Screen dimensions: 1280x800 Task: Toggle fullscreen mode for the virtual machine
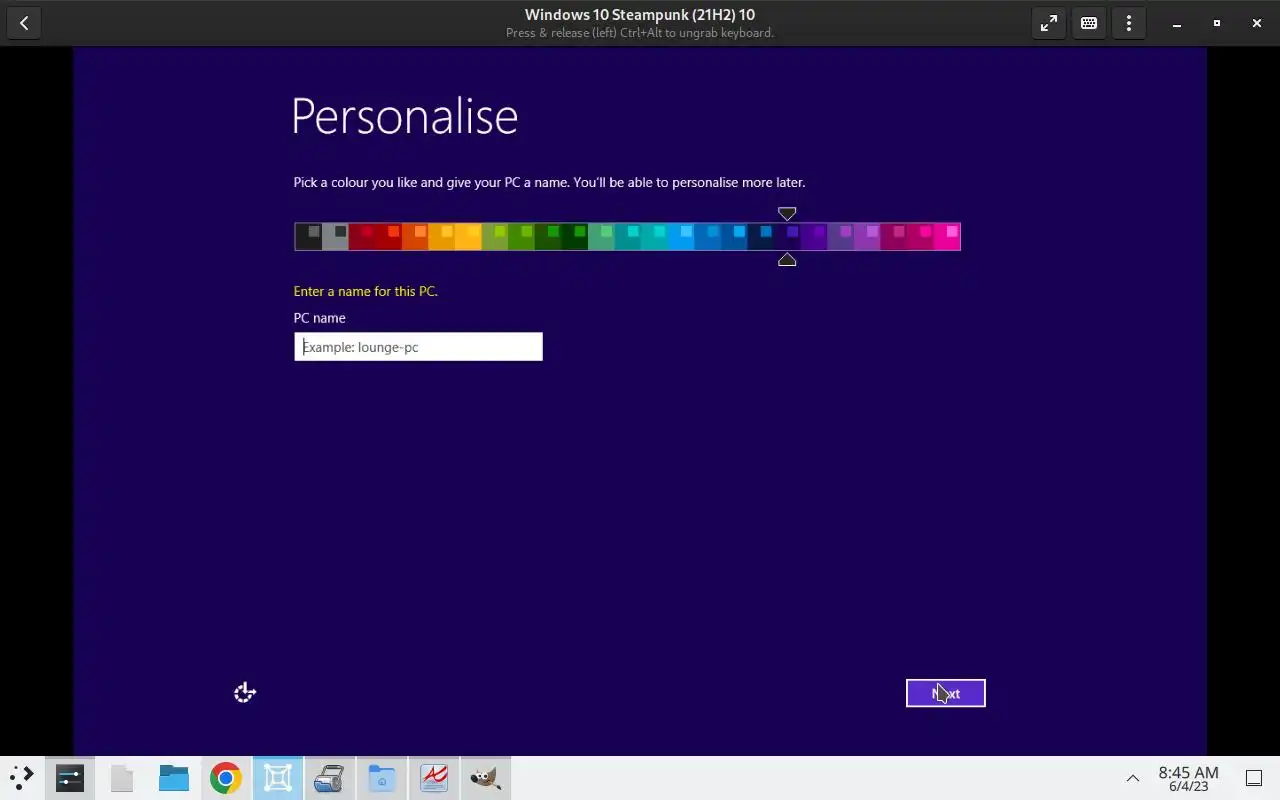[1049, 23]
